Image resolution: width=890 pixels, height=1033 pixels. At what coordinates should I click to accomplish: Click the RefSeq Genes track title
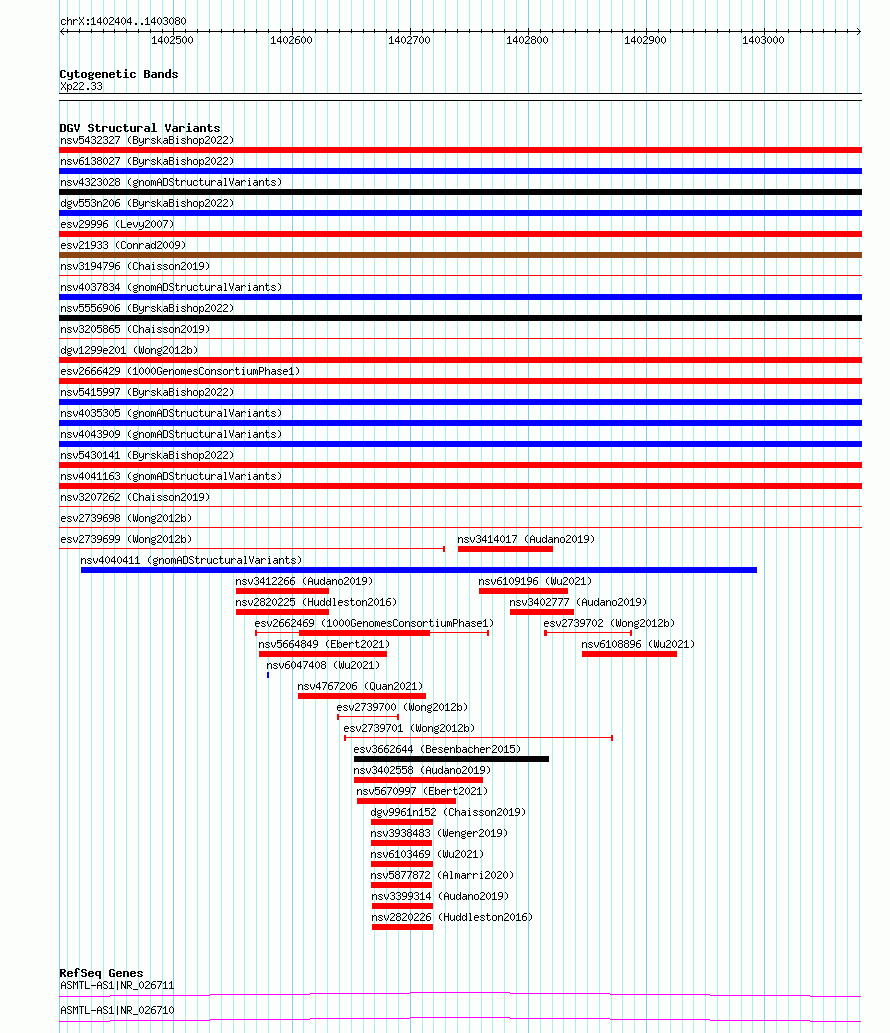[101, 973]
